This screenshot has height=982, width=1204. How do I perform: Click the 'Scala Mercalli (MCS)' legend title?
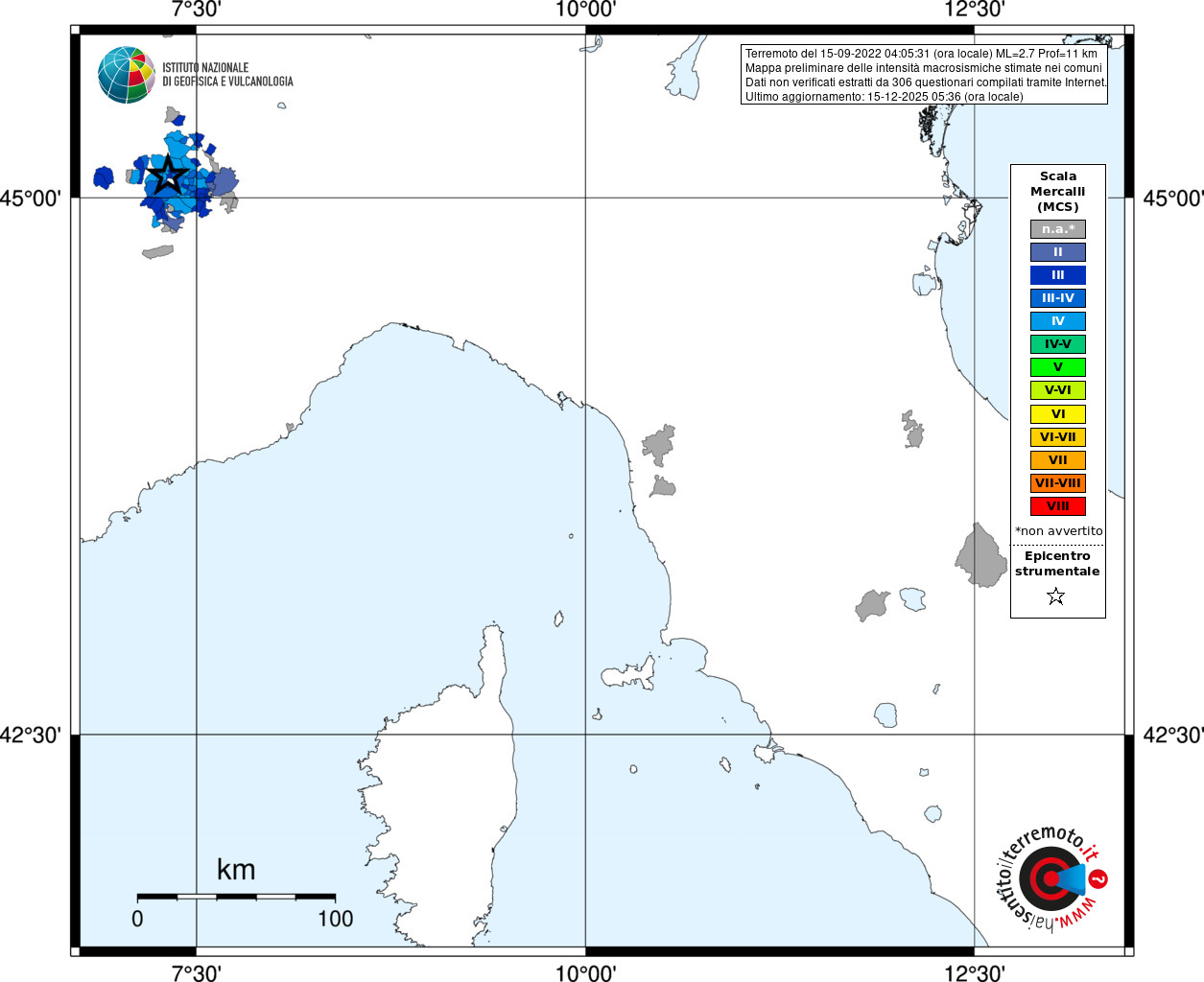click(1058, 192)
